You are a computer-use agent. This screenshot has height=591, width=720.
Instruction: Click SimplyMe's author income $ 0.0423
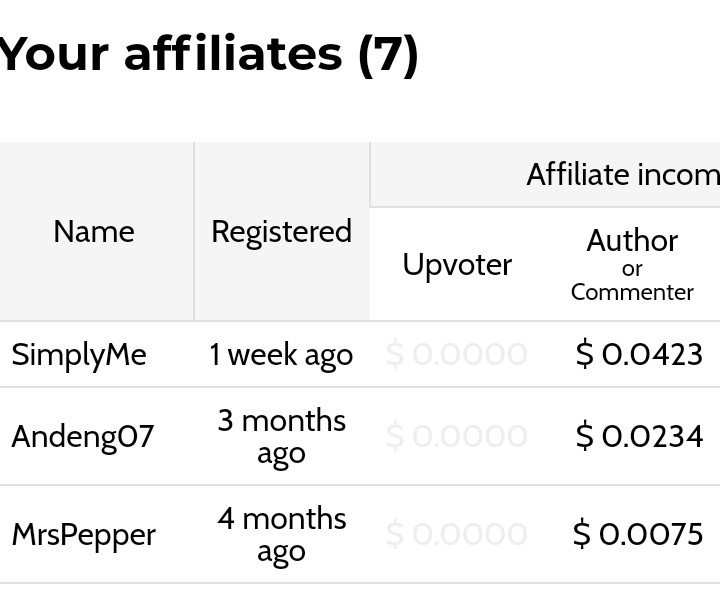coord(639,355)
